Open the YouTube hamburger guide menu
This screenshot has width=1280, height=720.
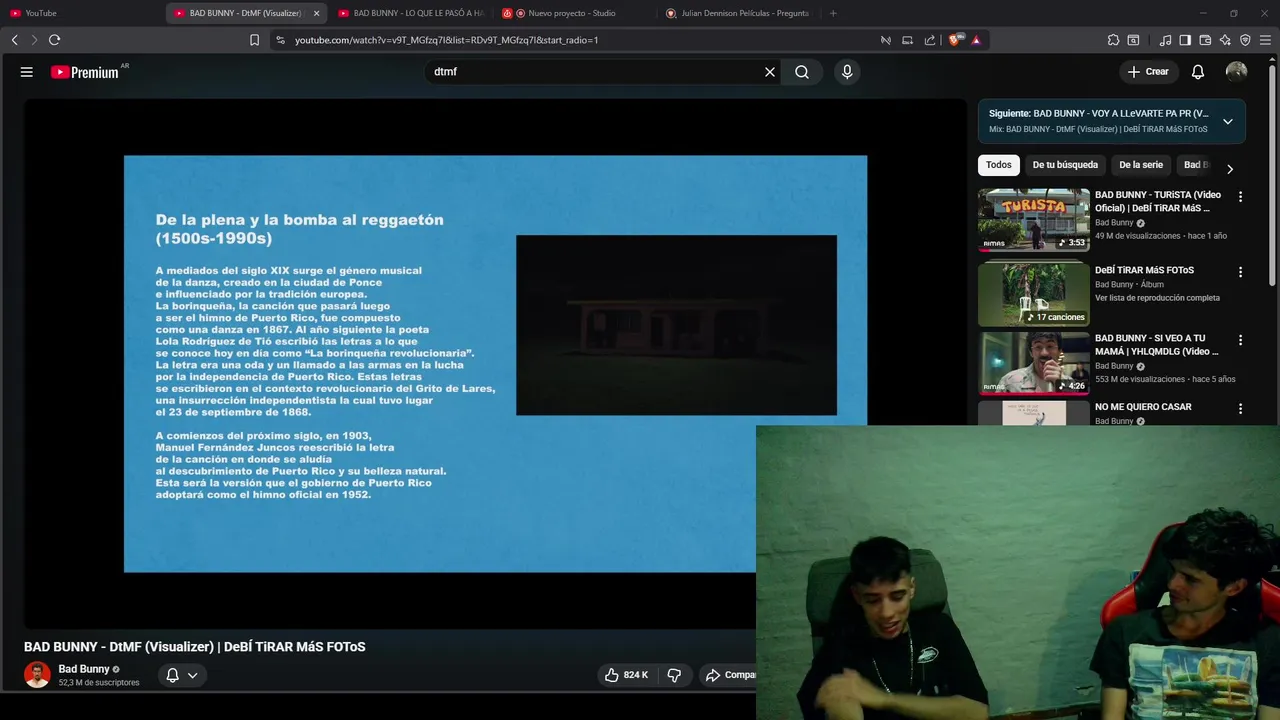tap(27, 72)
